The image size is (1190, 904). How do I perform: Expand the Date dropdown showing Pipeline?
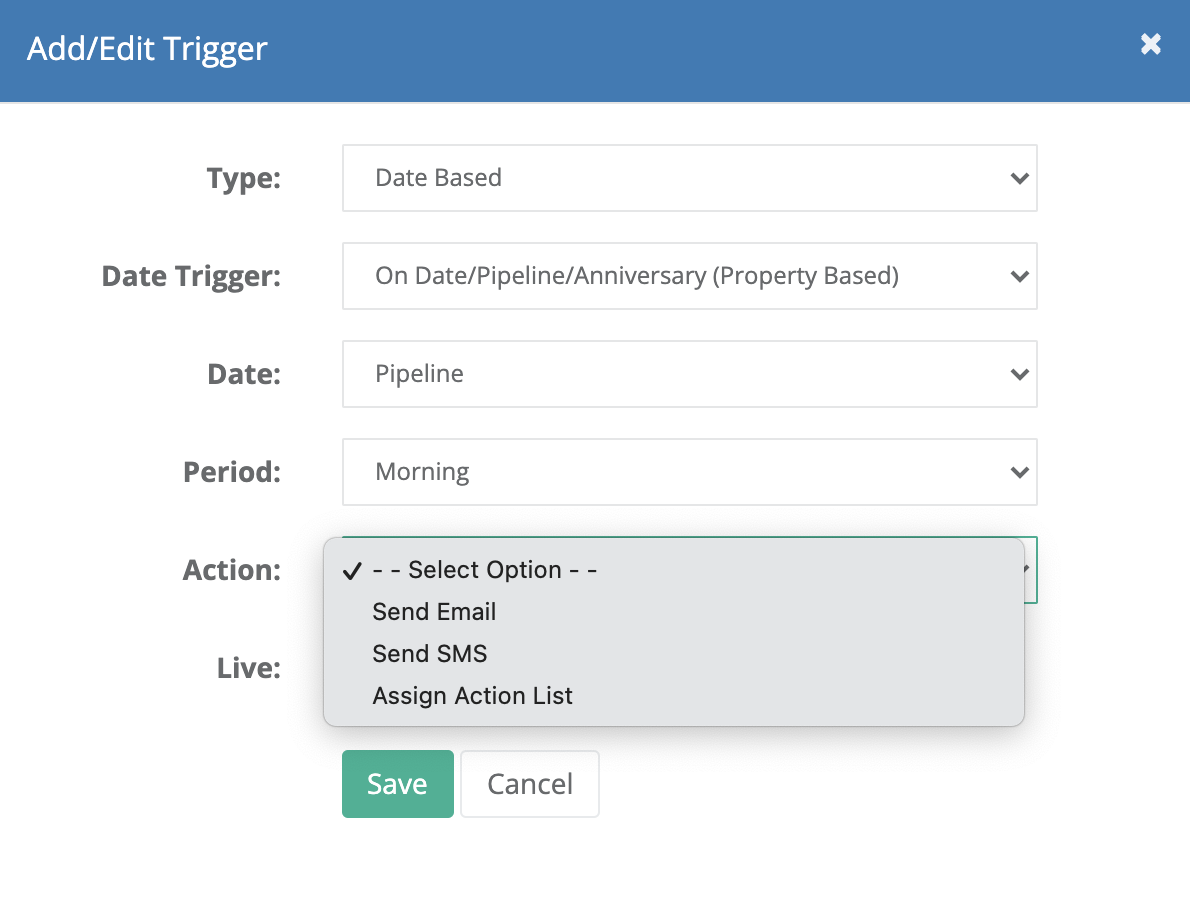(689, 374)
